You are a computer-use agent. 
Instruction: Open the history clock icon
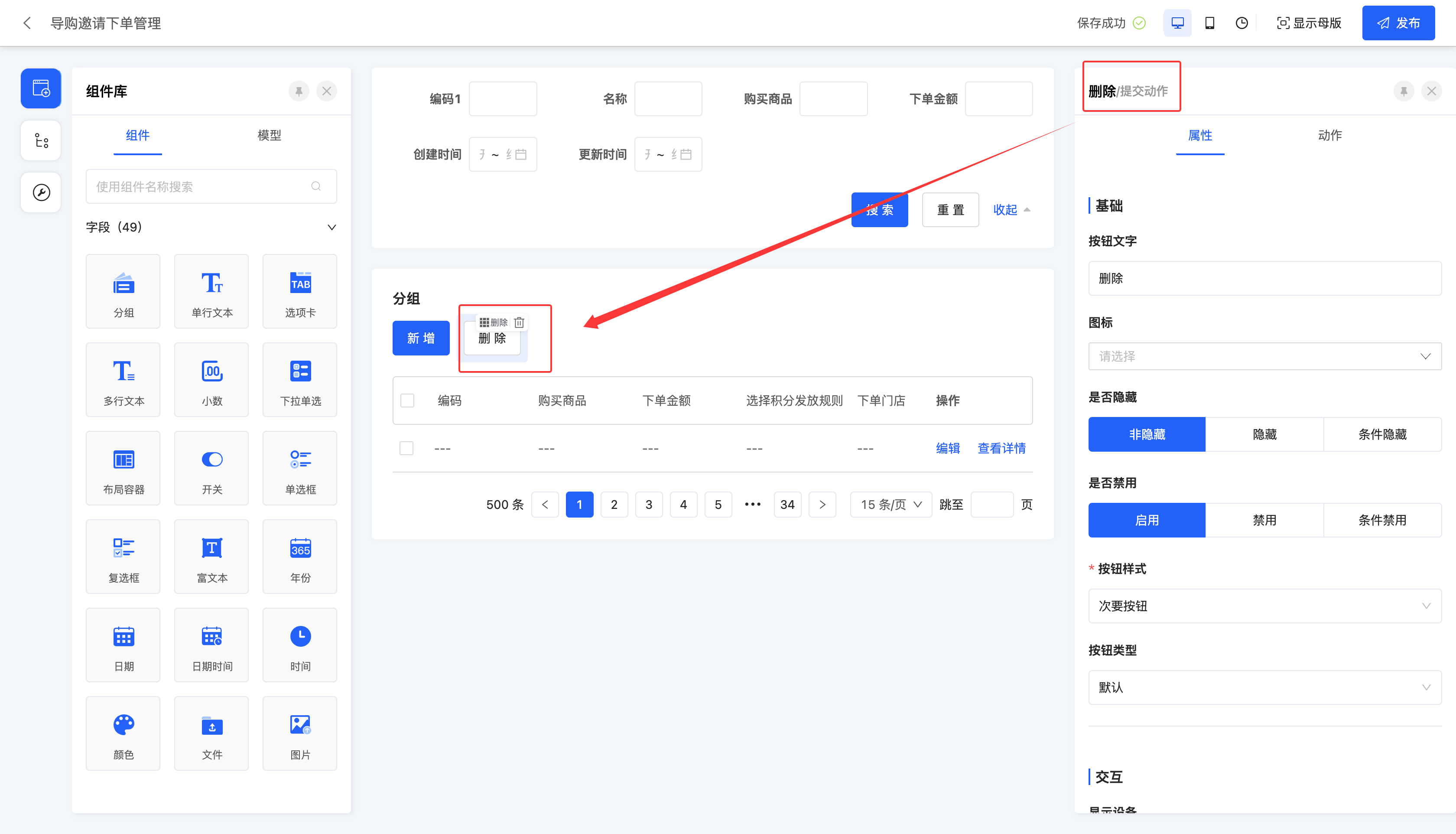1241,23
